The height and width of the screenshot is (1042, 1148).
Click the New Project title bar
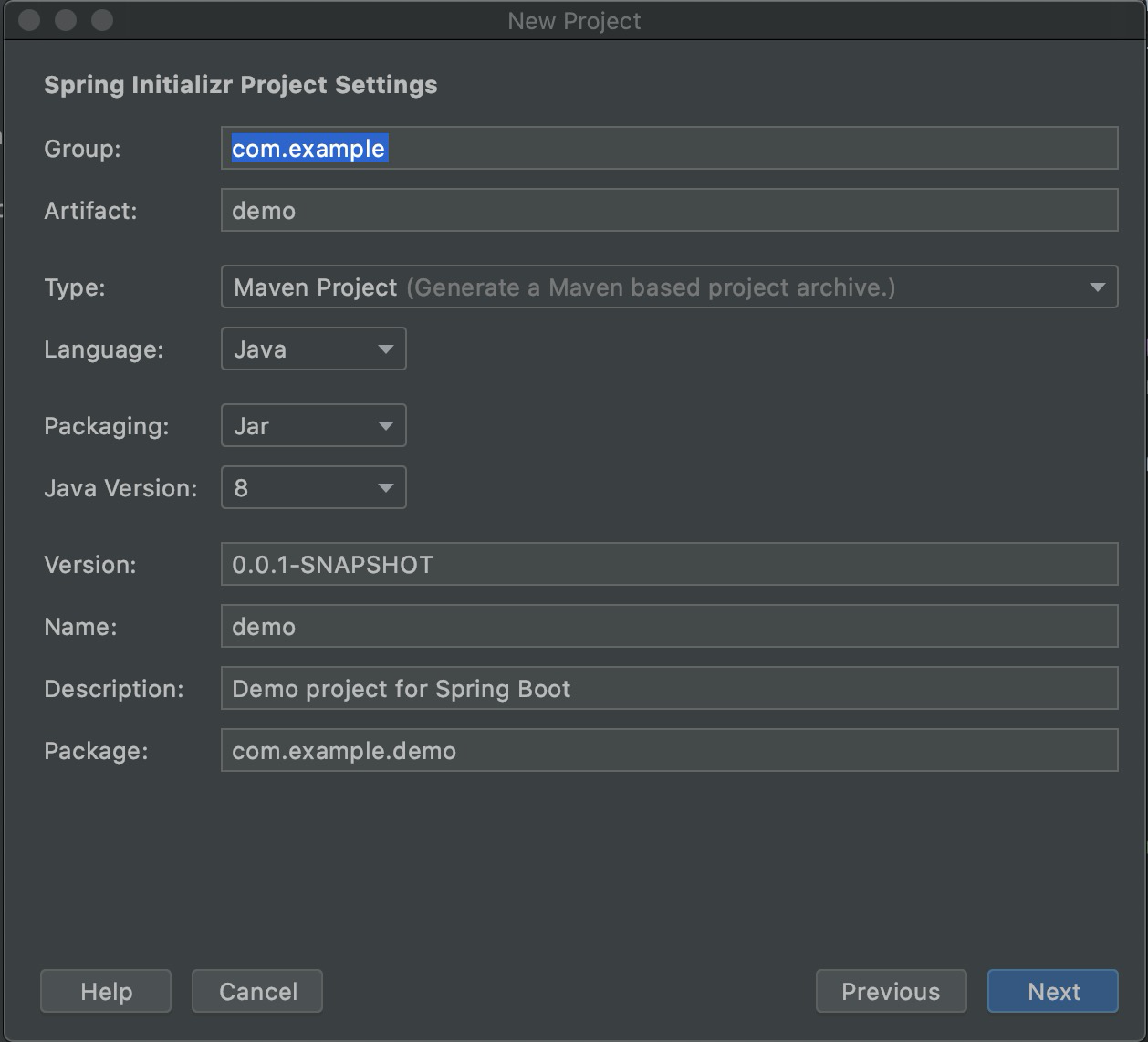point(574,20)
